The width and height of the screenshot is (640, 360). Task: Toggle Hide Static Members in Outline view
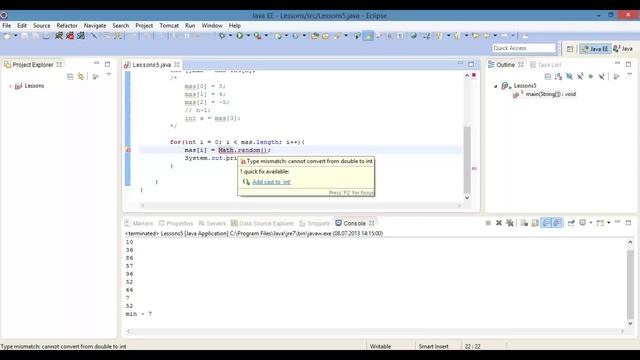pos(580,76)
